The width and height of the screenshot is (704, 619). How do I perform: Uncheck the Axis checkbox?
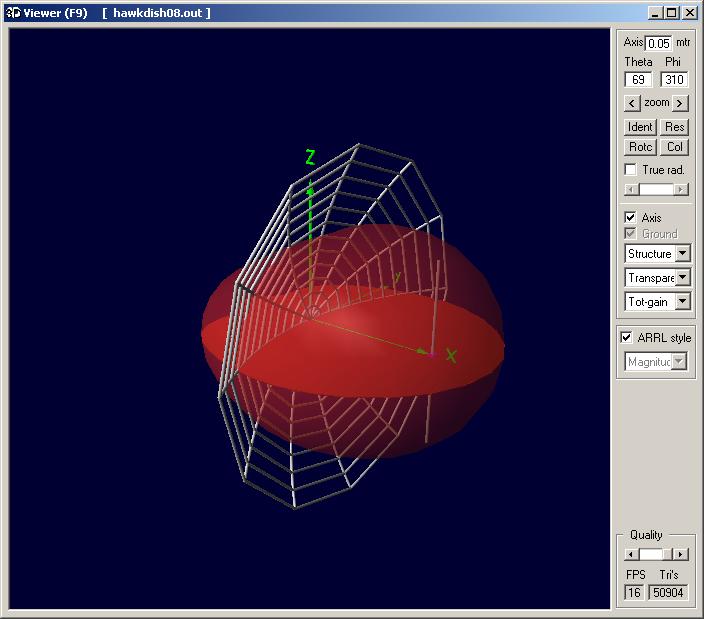(x=631, y=217)
